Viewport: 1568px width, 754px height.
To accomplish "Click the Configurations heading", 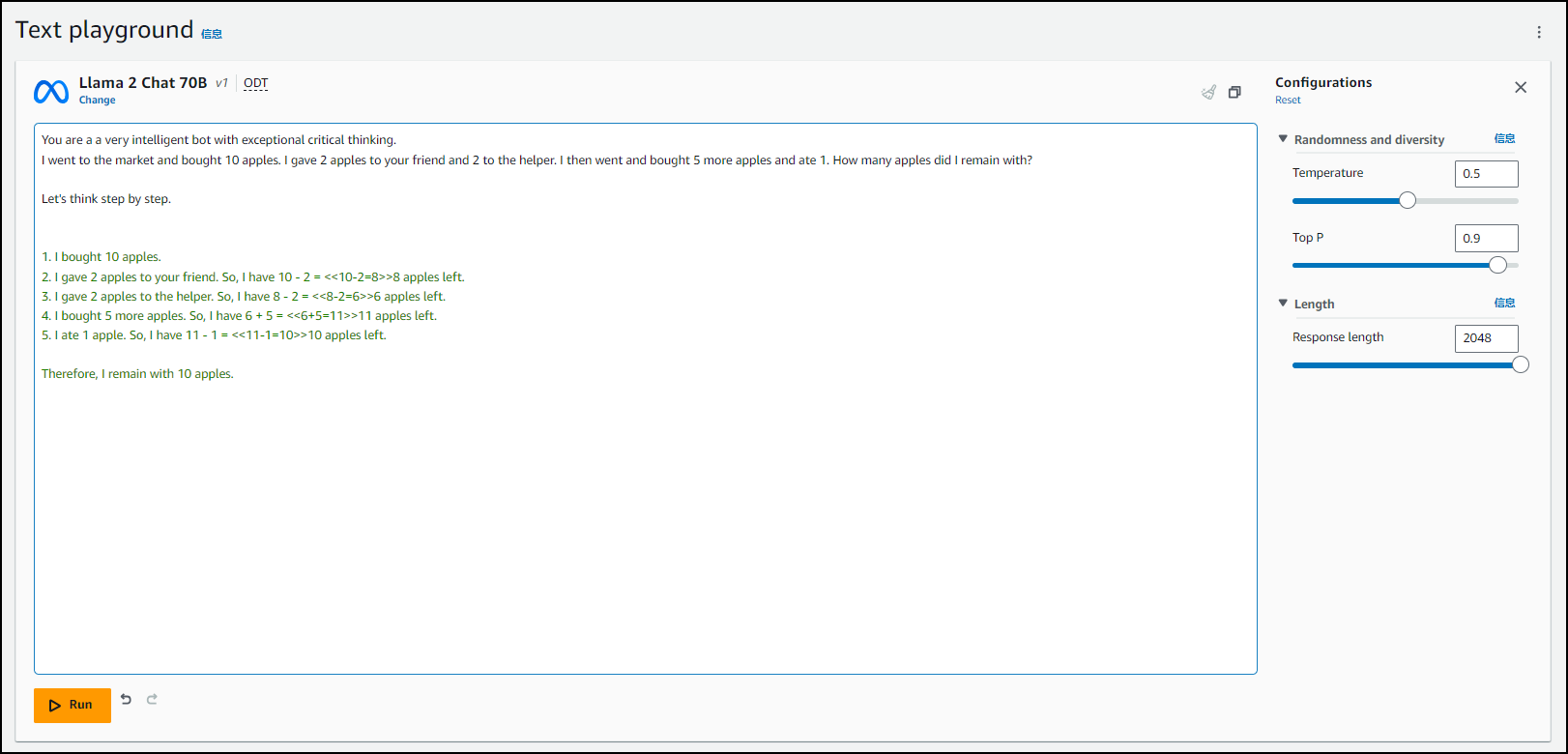I will (x=1323, y=83).
